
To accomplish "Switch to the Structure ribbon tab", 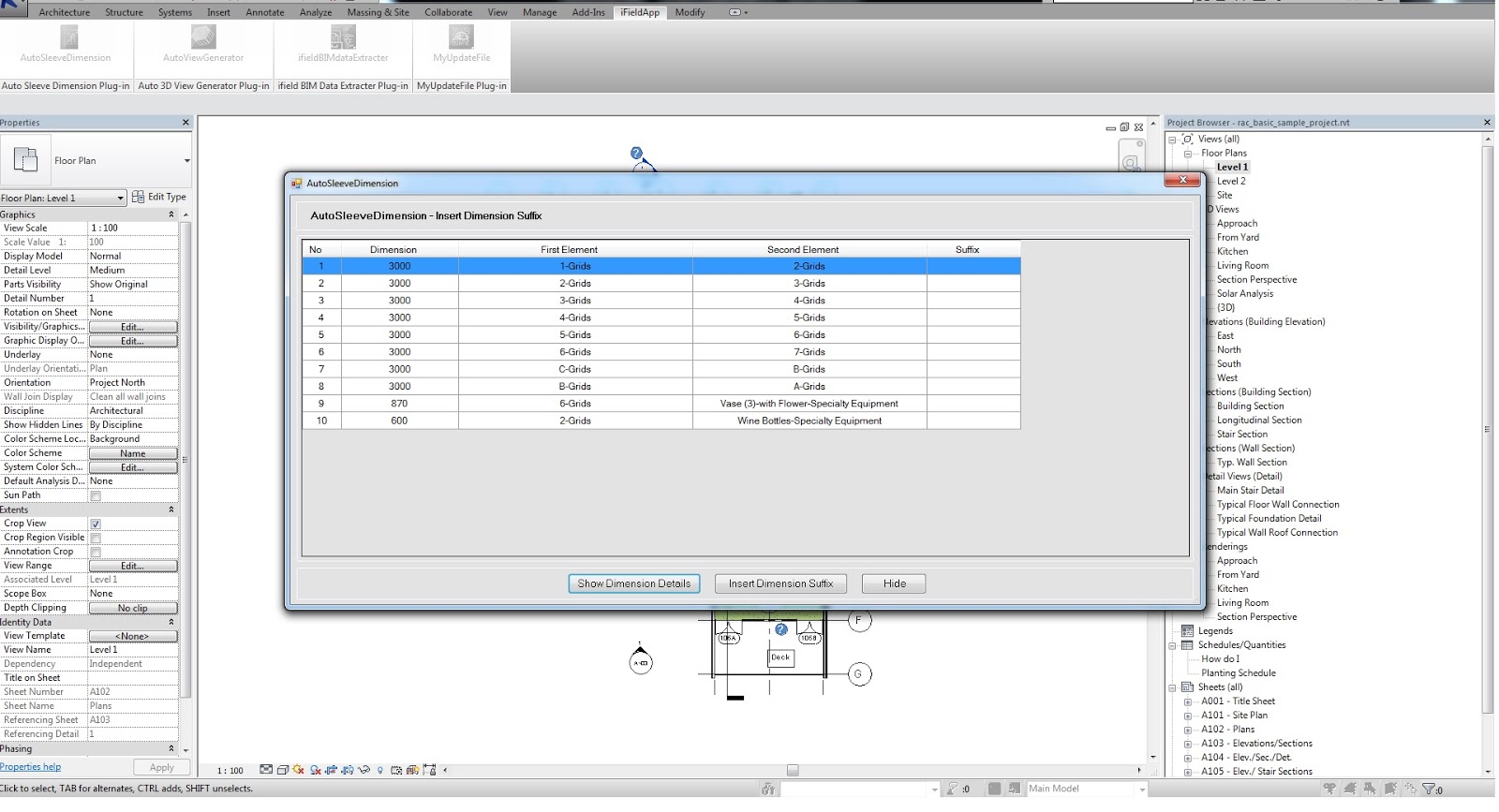I will [x=125, y=12].
